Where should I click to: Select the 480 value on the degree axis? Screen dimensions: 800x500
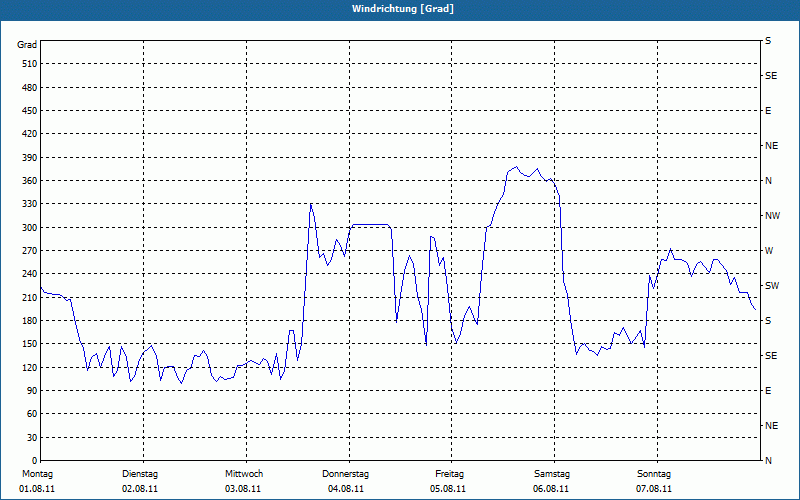30,87
